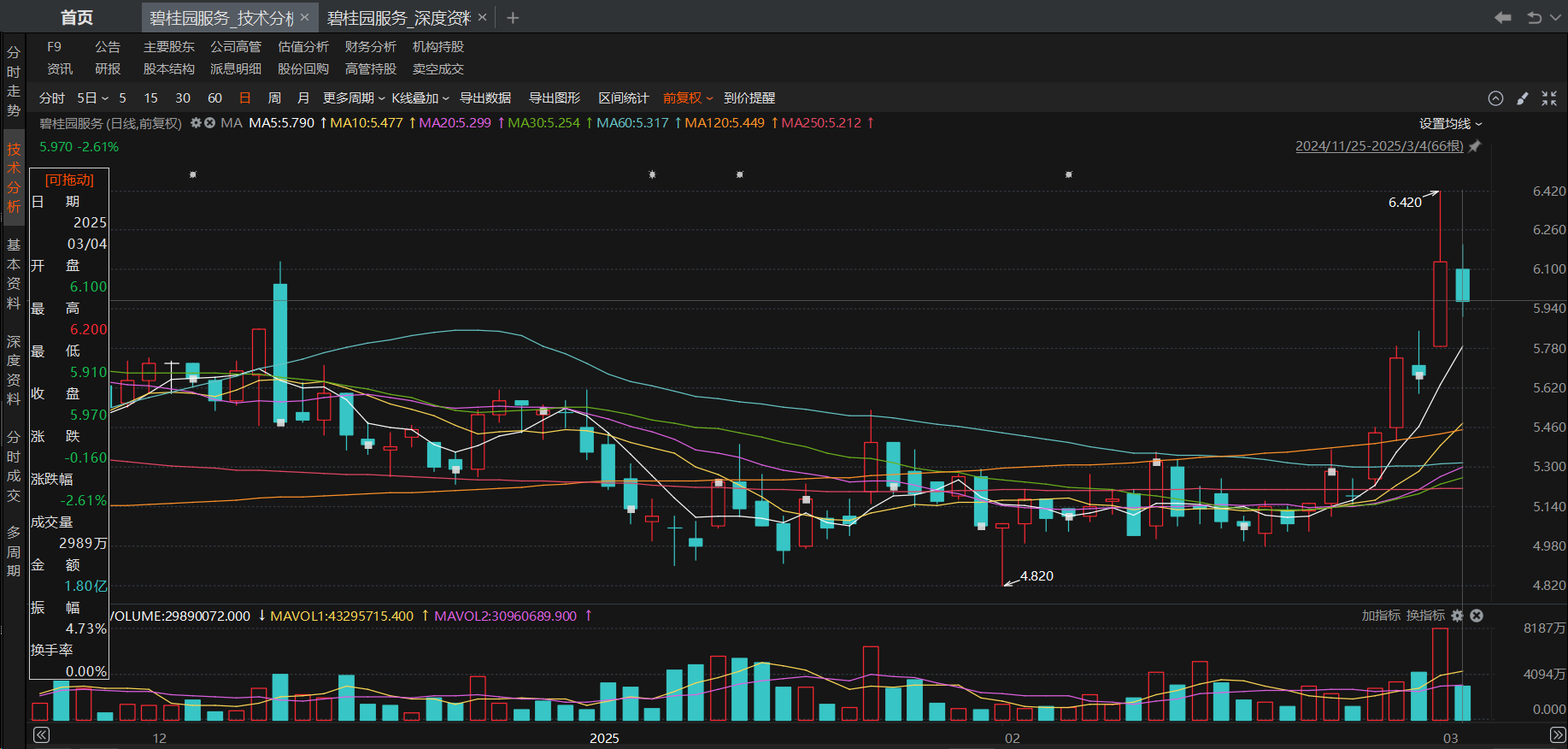The height and width of the screenshot is (749, 1568).
Task: Click the shrink chart view icon
Action: click(x=1548, y=98)
